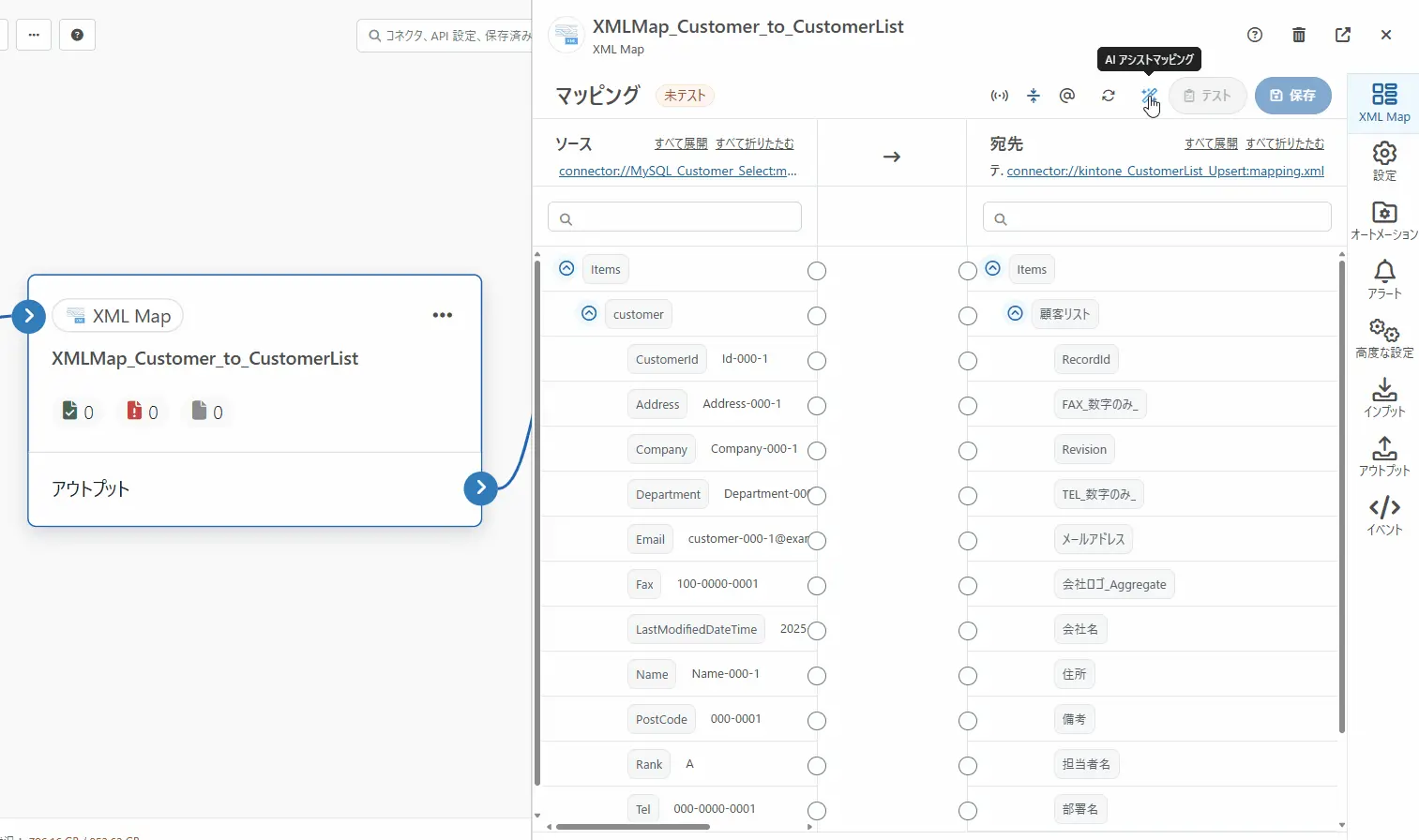Collapse the source Items node
The width and height of the screenshot is (1419, 840).
click(566, 268)
